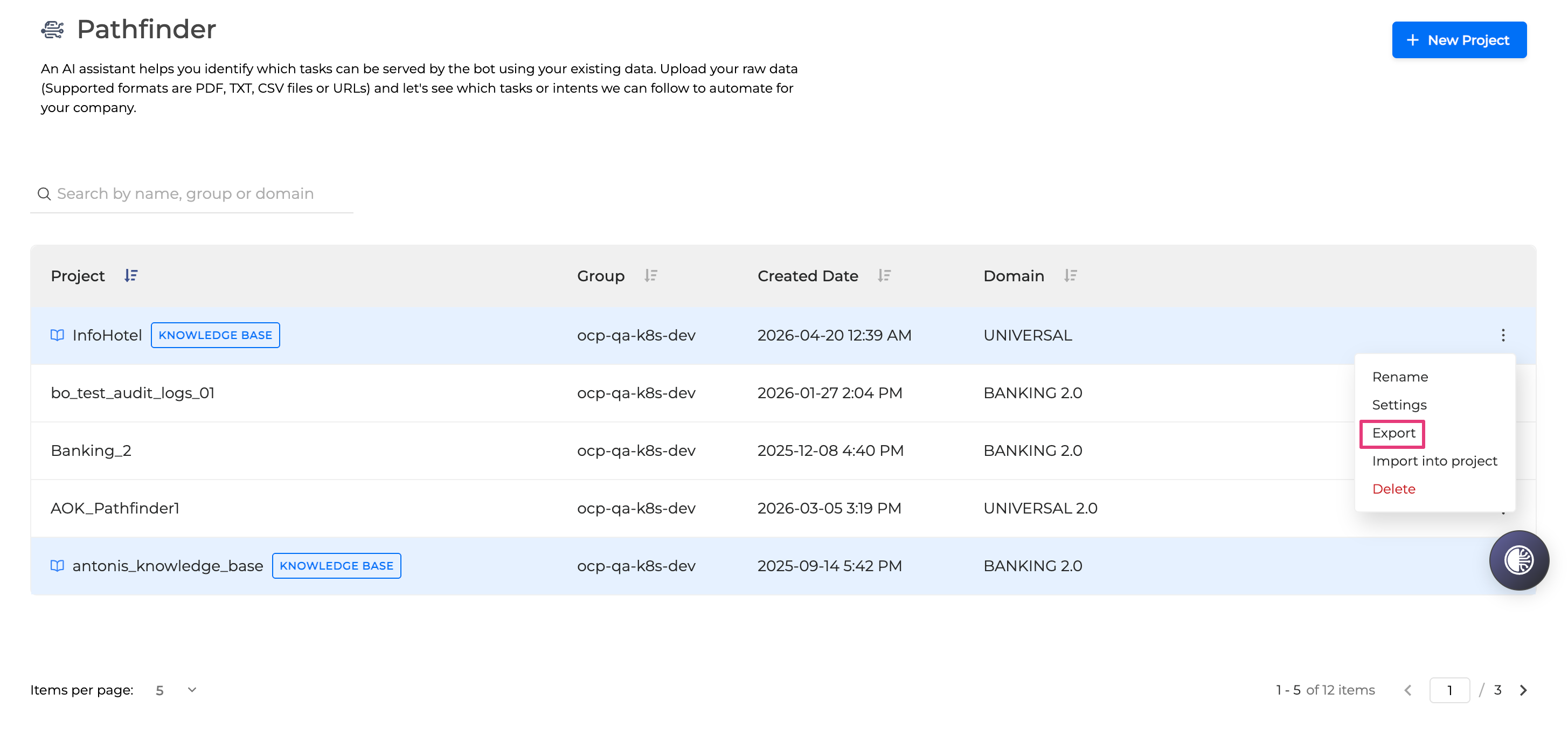Sort by the Project column icon
This screenshot has width=1568, height=735.
131,276
